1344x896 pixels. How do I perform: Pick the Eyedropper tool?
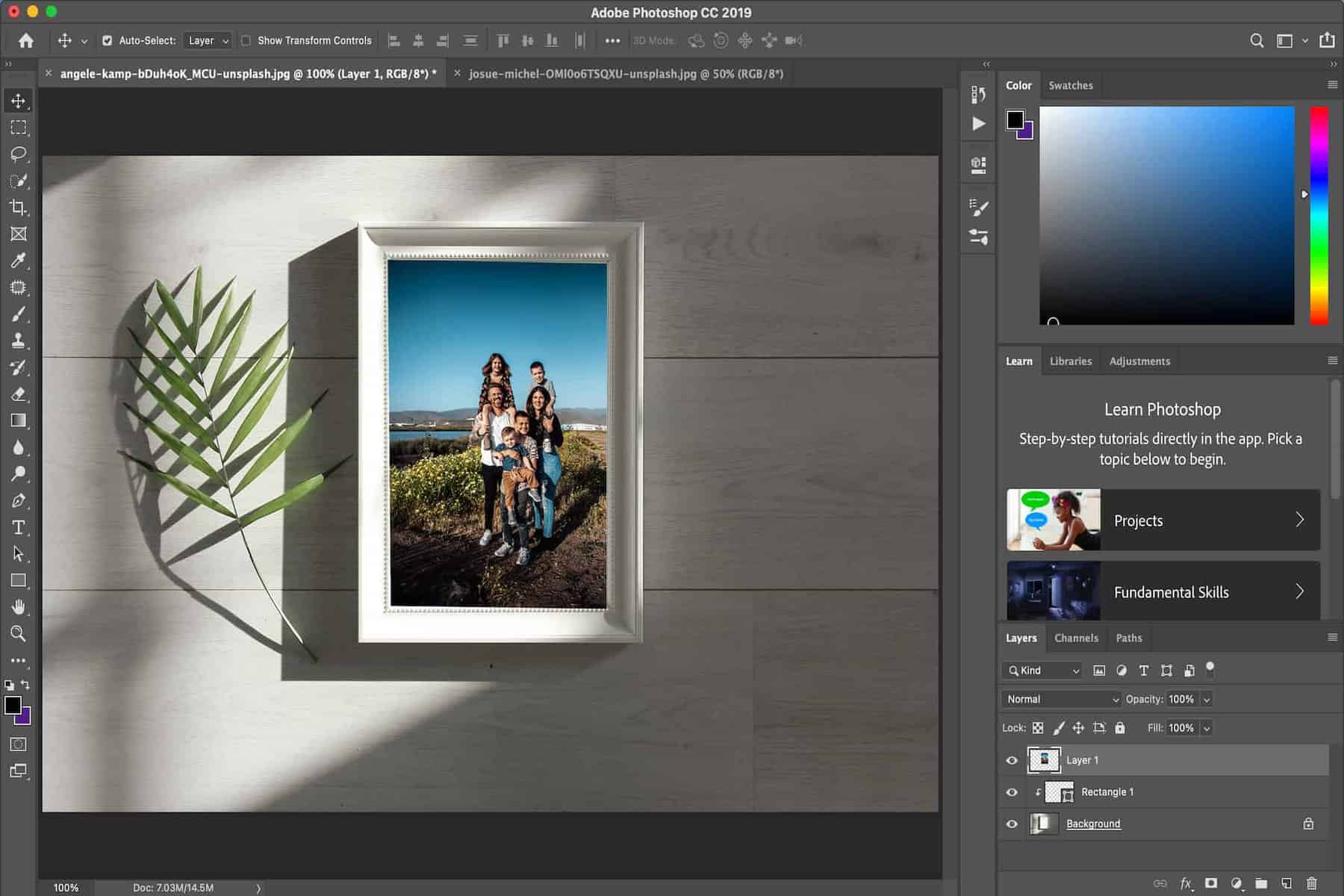click(19, 261)
